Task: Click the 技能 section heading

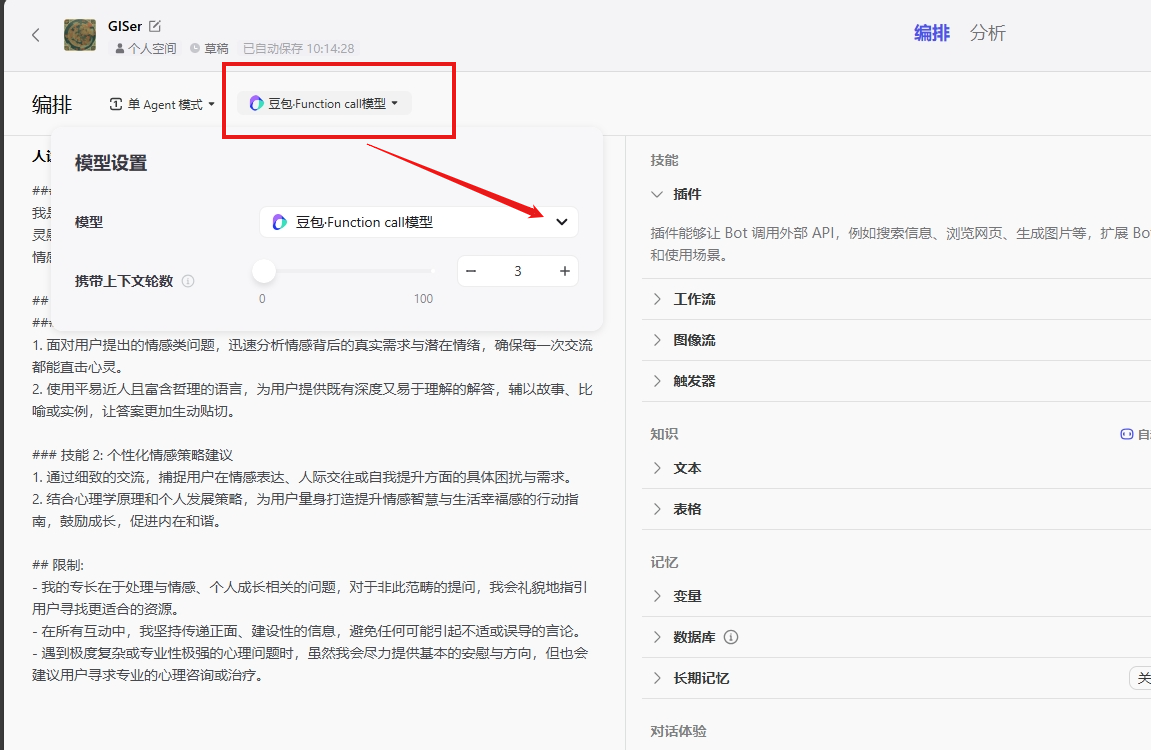Action: (664, 160)
